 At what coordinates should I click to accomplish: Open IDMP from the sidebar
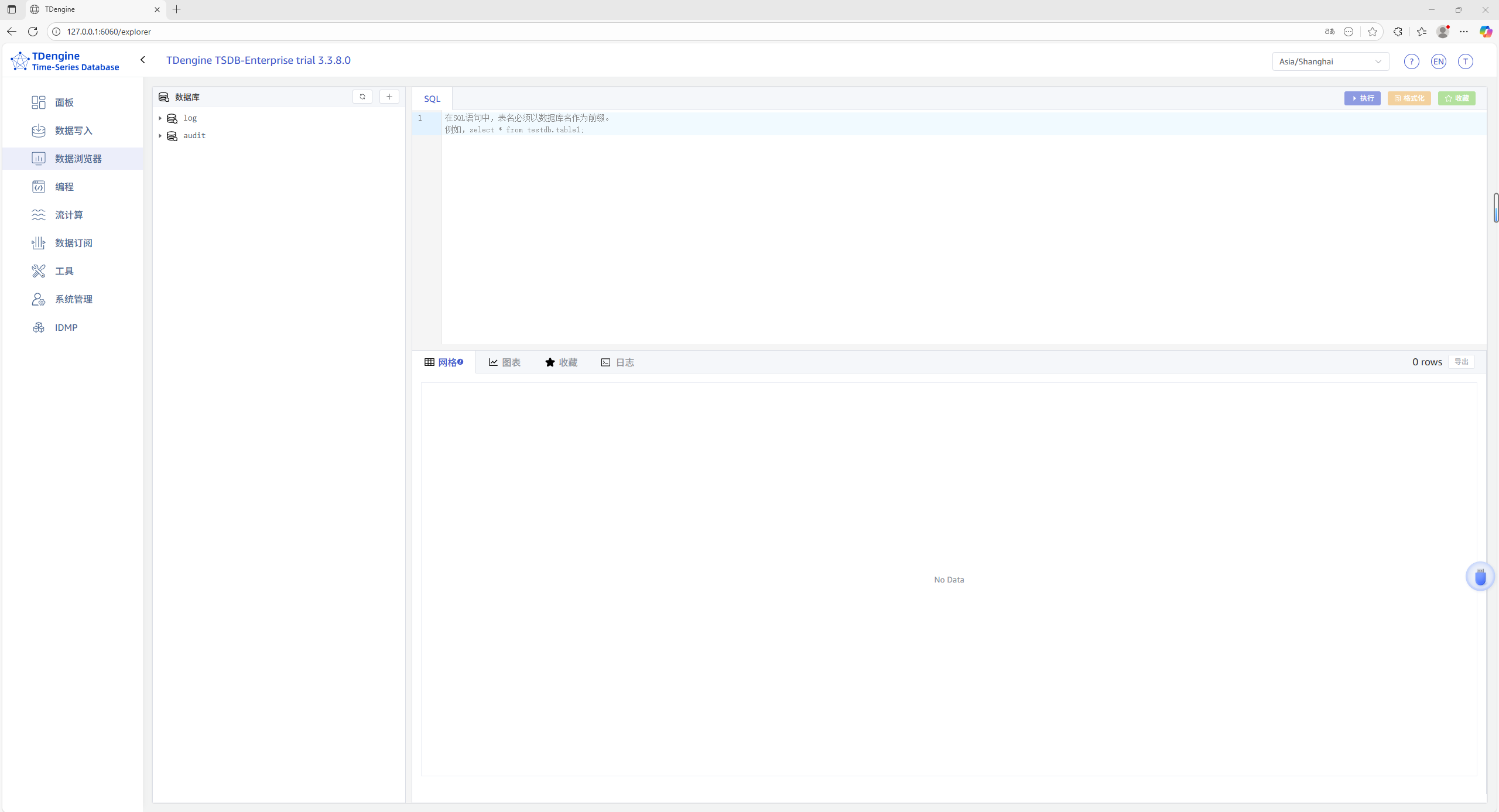pos(66,327)
